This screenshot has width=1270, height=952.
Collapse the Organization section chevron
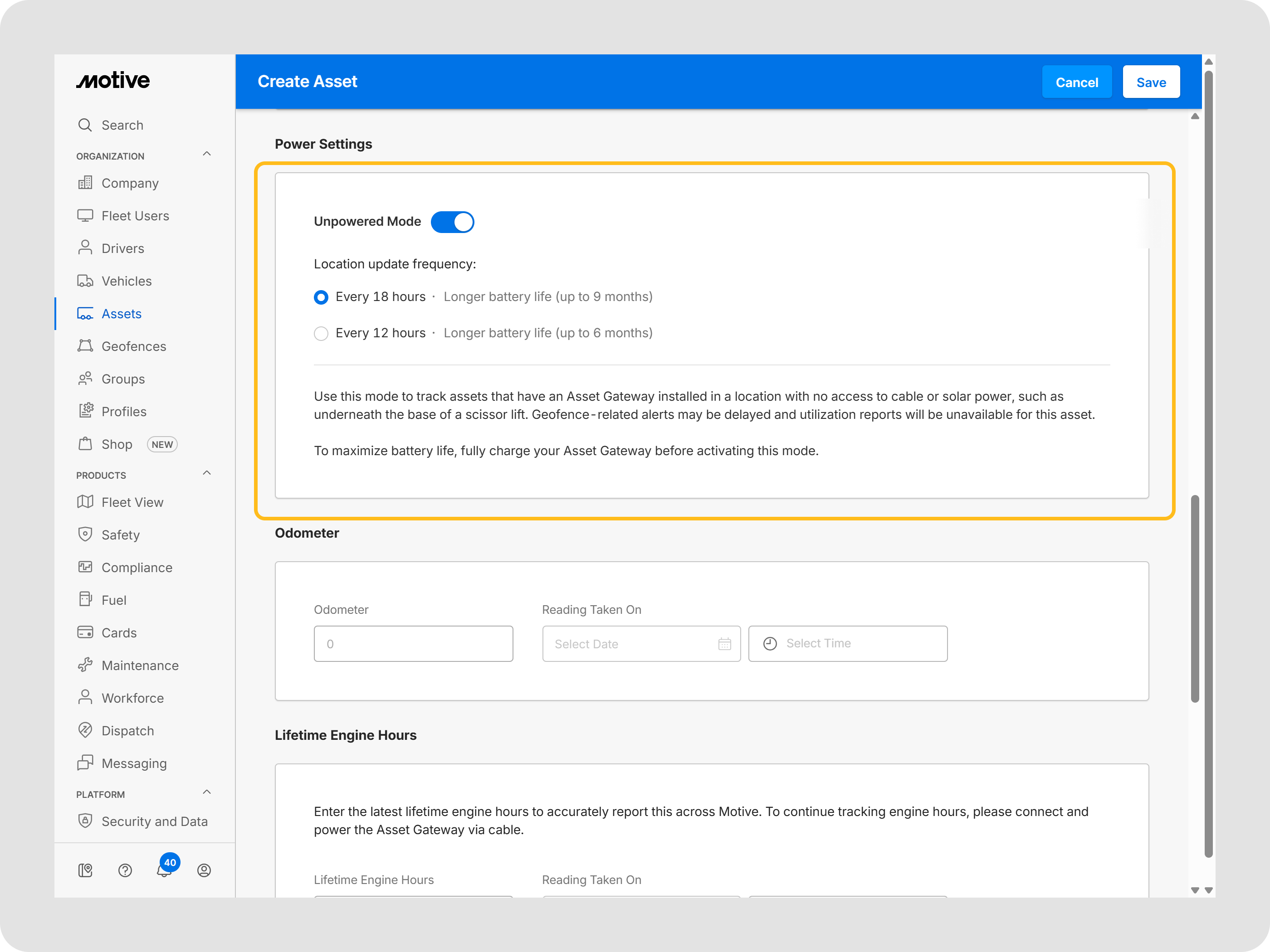pyautogui.click(x=207, y=154)
